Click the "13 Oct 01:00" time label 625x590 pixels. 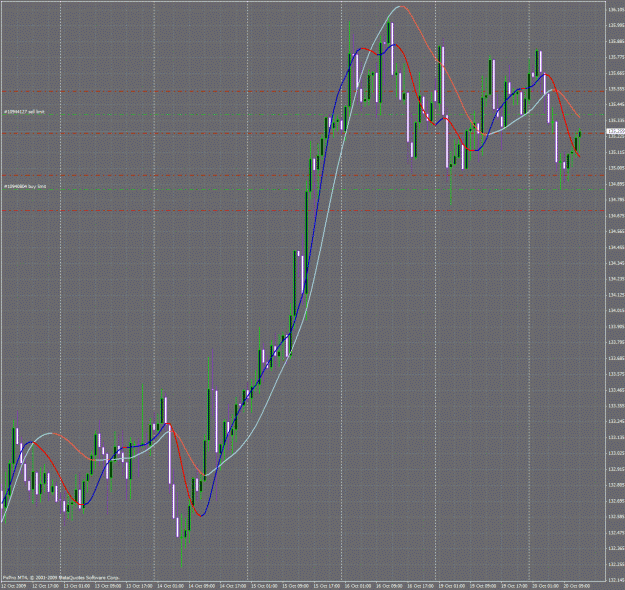point(77,586)
